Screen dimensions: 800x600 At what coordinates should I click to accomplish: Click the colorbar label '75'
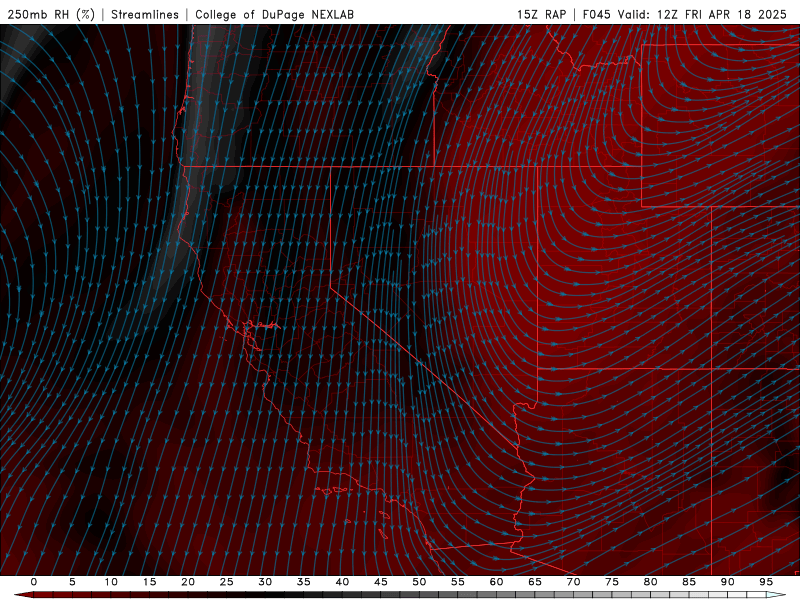point(612,582)
